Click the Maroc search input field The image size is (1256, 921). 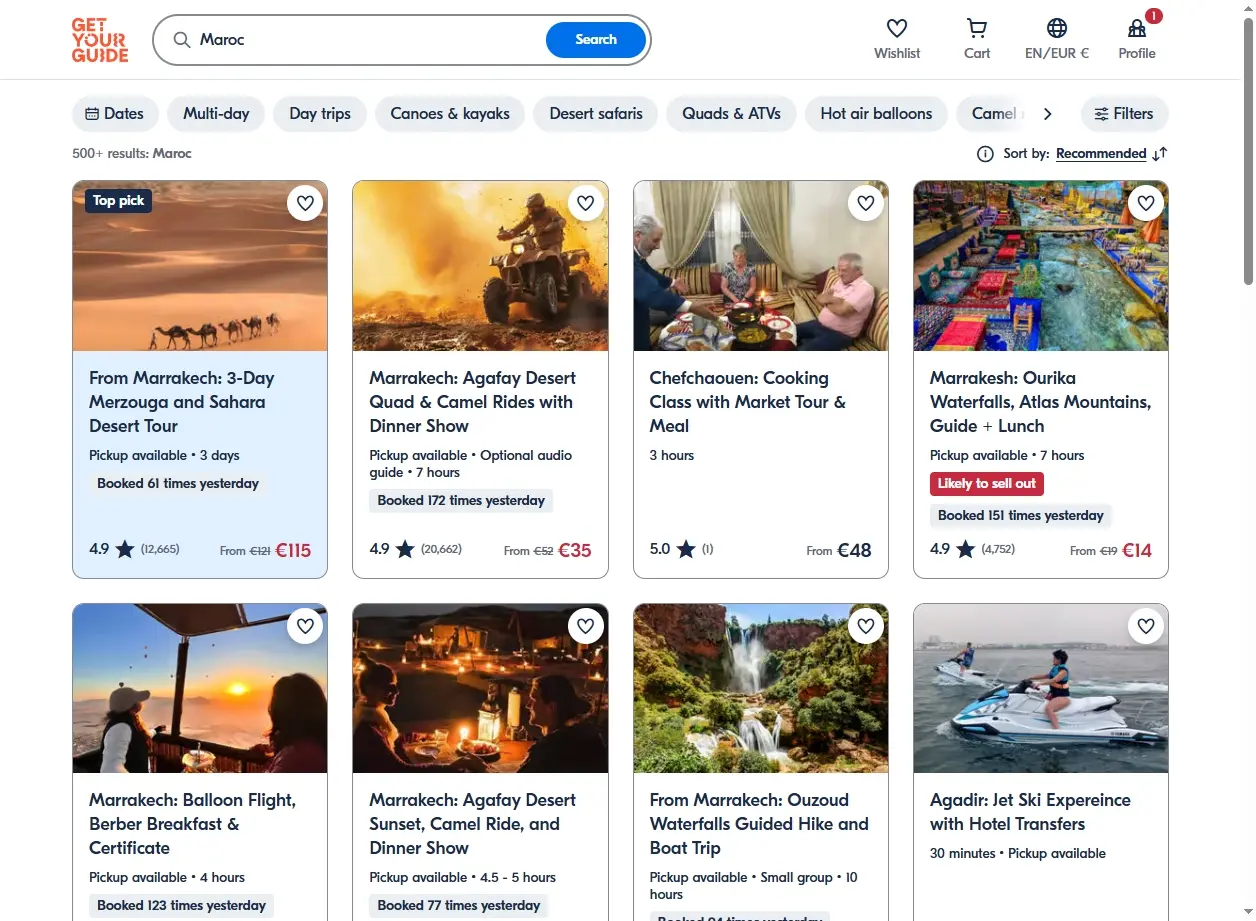[x=368, y=40]
